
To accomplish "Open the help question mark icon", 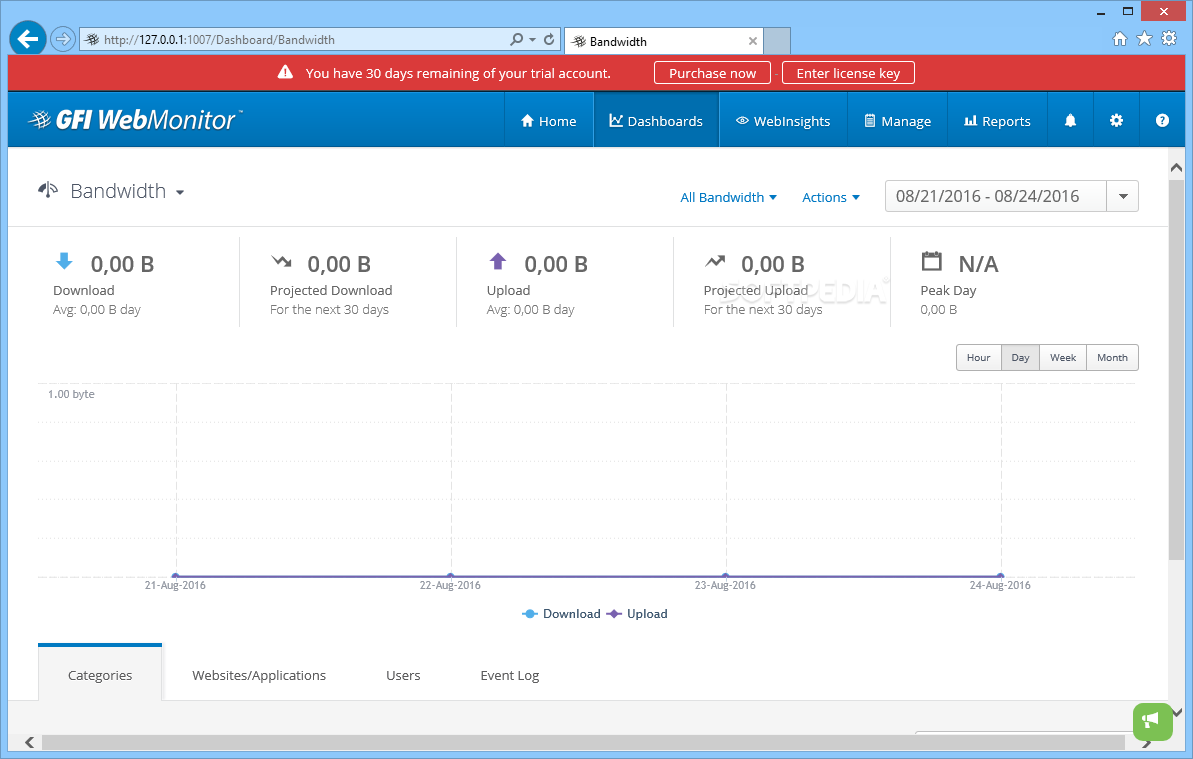I will (1162, 120).
